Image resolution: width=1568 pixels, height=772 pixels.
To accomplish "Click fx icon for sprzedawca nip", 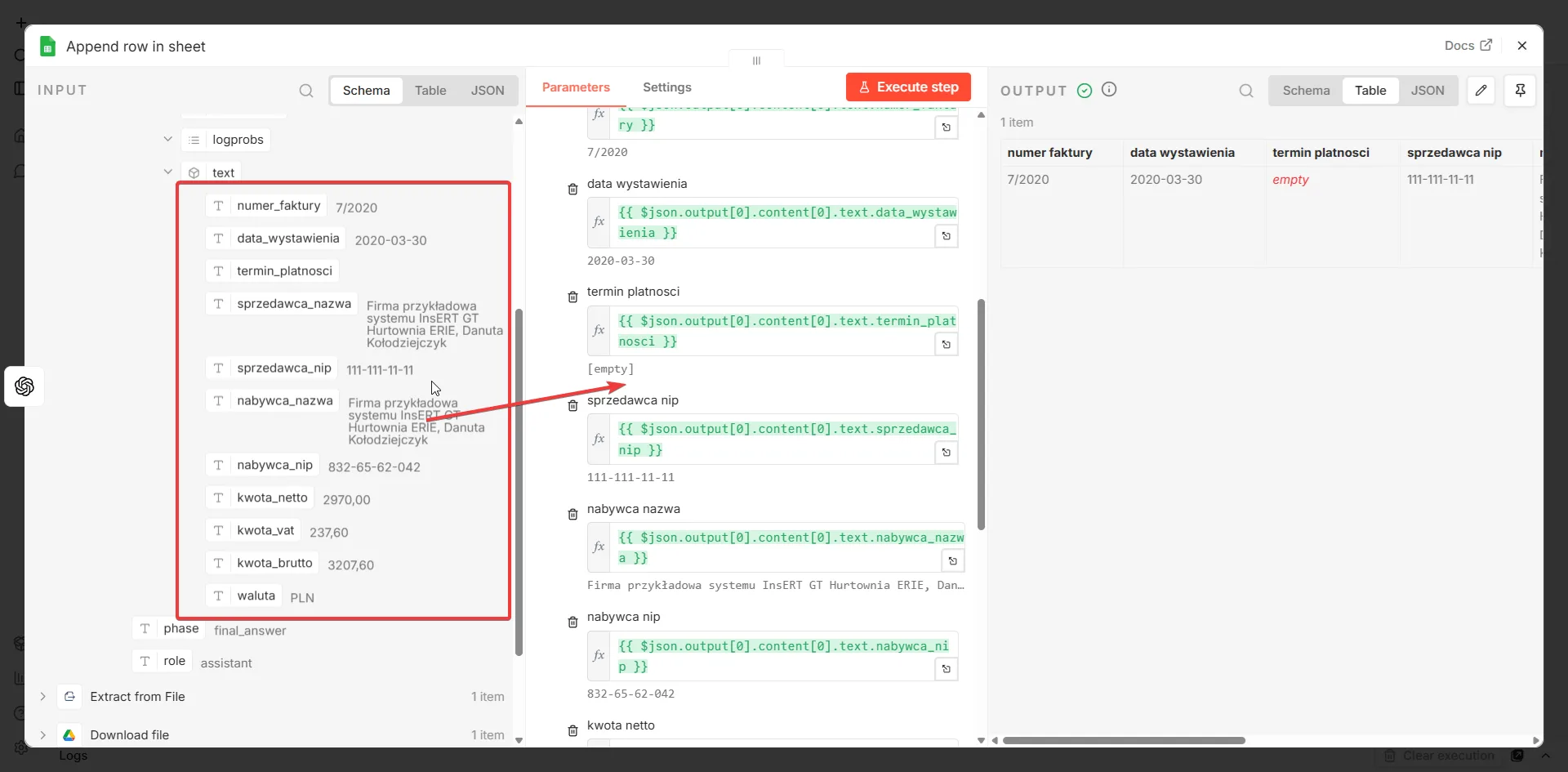I will (599, 440).
